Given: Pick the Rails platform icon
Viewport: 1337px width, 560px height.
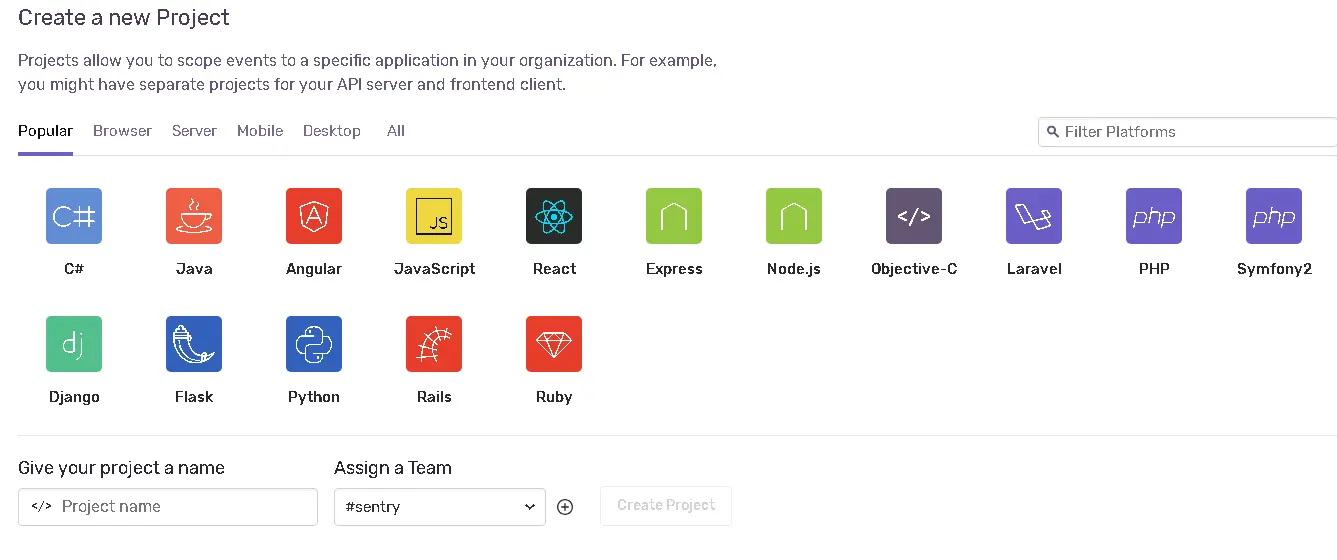Looking at the screenshot, I should (x=434, y=344).
